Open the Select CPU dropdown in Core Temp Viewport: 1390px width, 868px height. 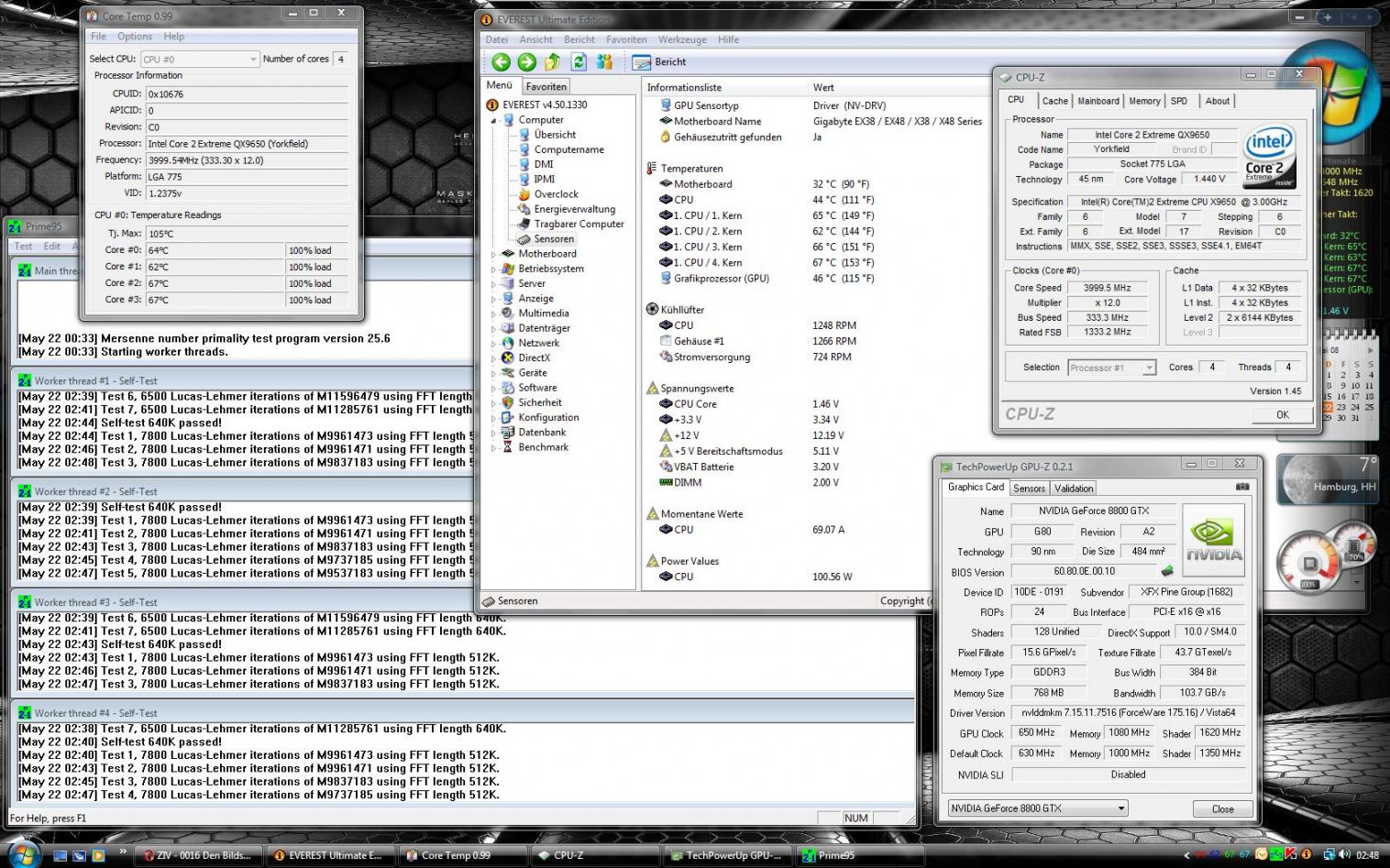pos(253,60)
